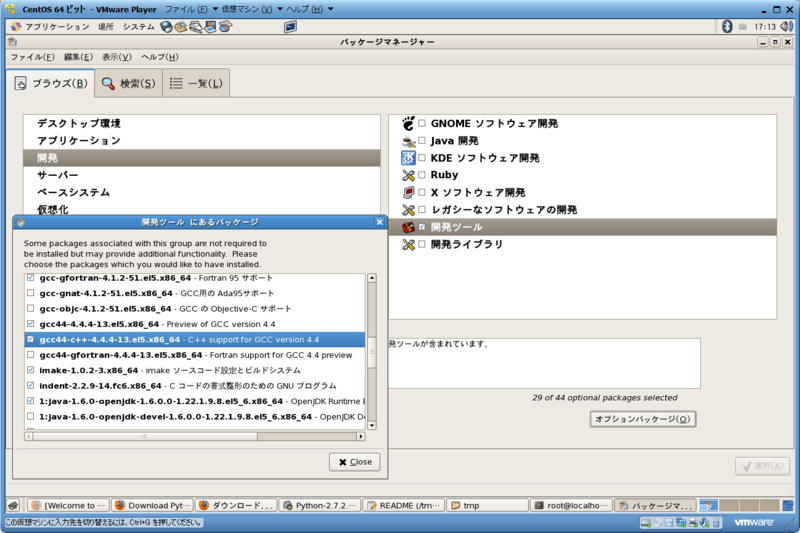Switch to the root@localhost terminal taskbar window
800x533 pixels.
point(571,505)
